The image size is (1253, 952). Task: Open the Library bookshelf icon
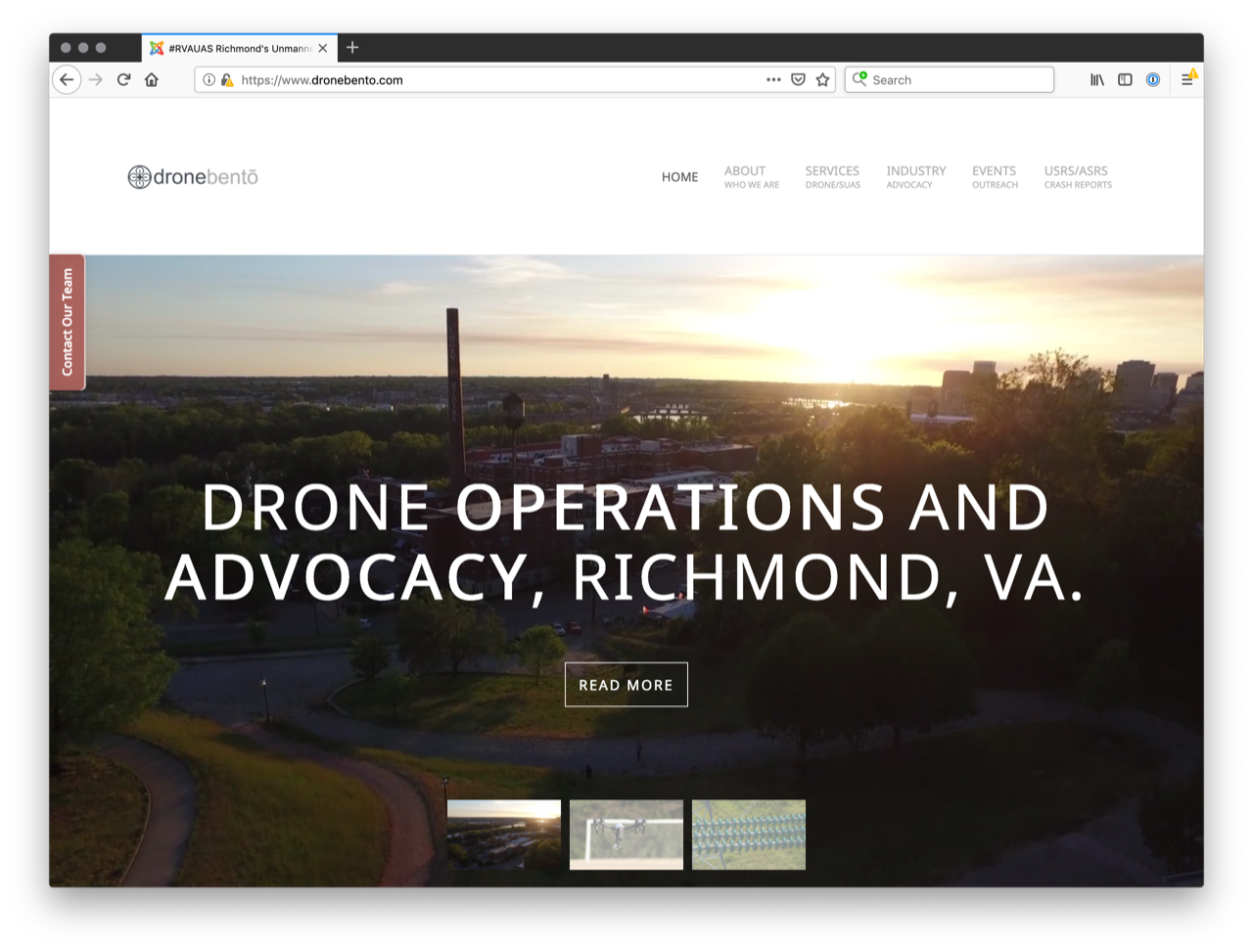[x=1097, y=80]
